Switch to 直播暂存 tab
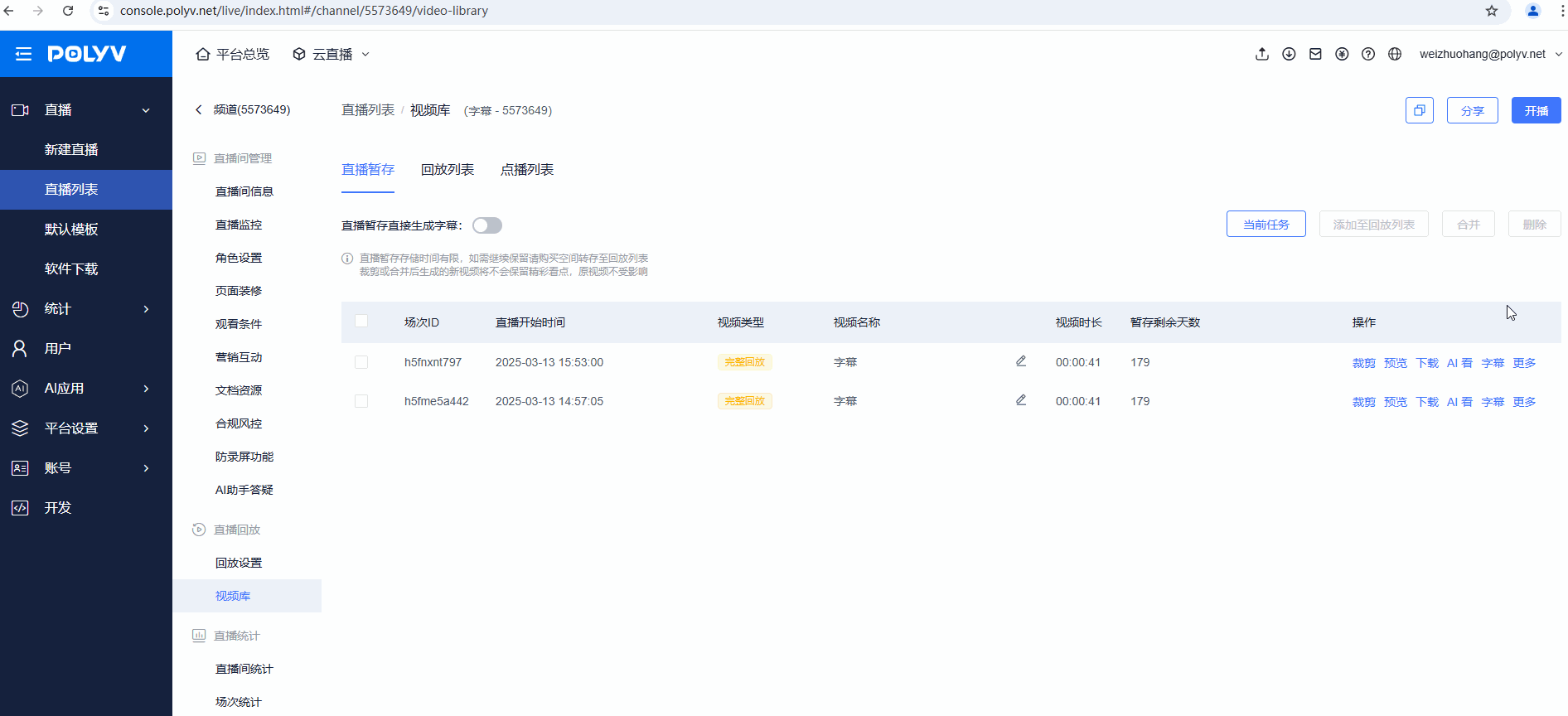 coord(368,170)
